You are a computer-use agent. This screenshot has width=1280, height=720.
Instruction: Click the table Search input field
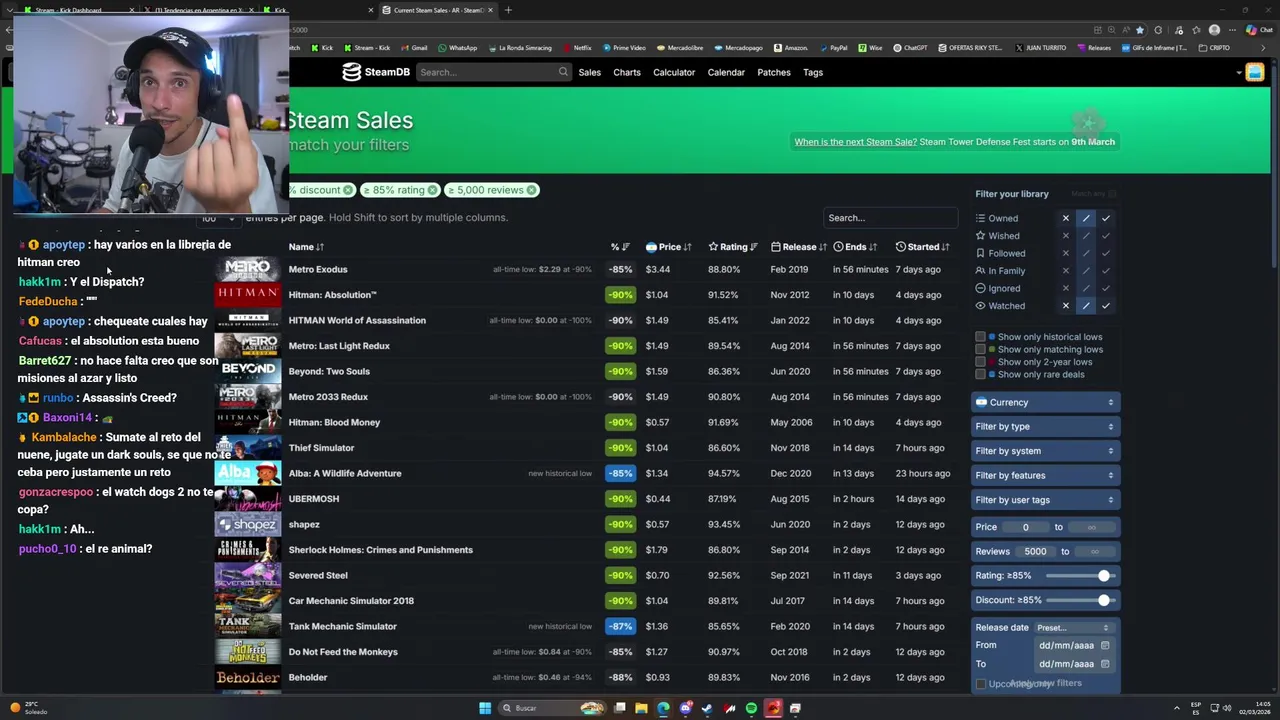click(x=890, y=218)
